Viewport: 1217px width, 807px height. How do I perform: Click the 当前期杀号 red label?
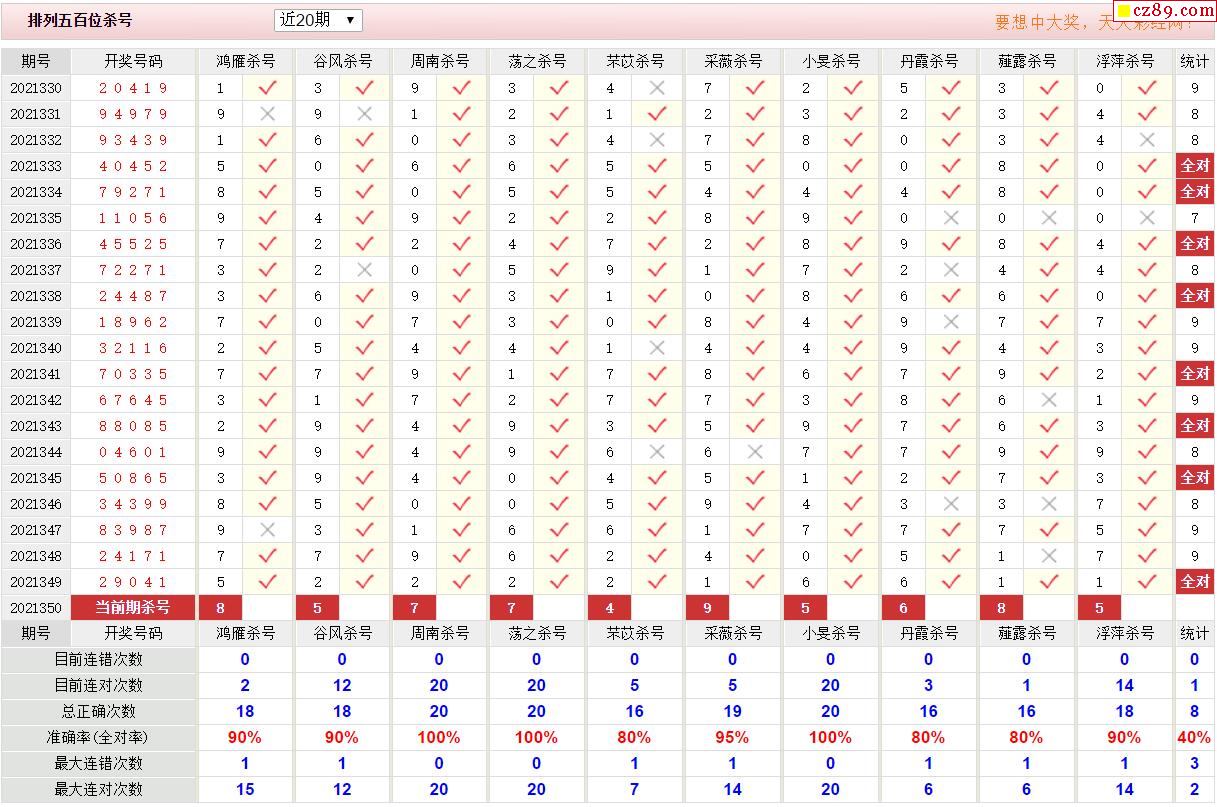[x=133, y=607]
